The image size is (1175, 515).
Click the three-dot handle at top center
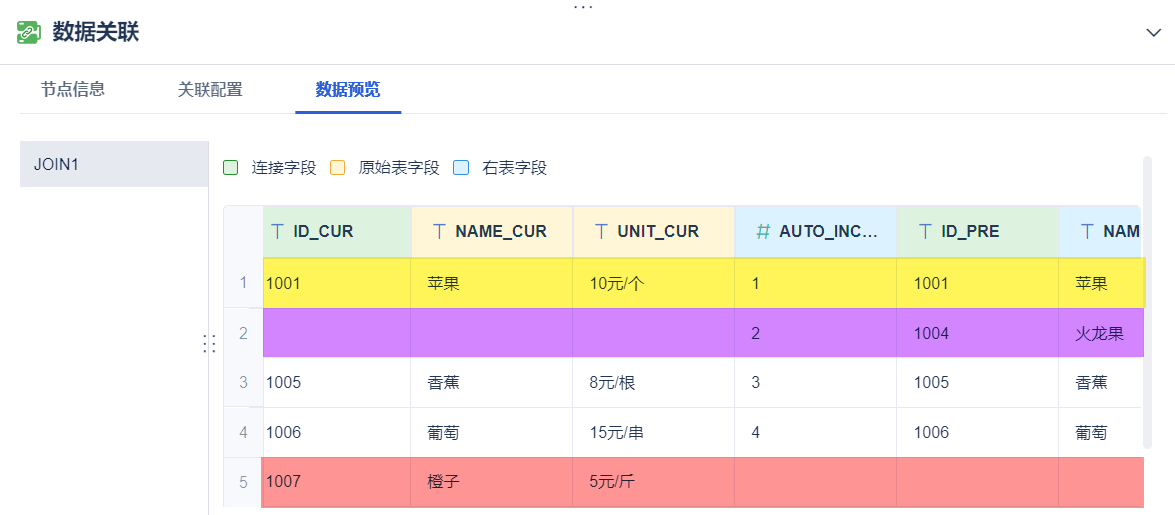(x=583, y=7)
